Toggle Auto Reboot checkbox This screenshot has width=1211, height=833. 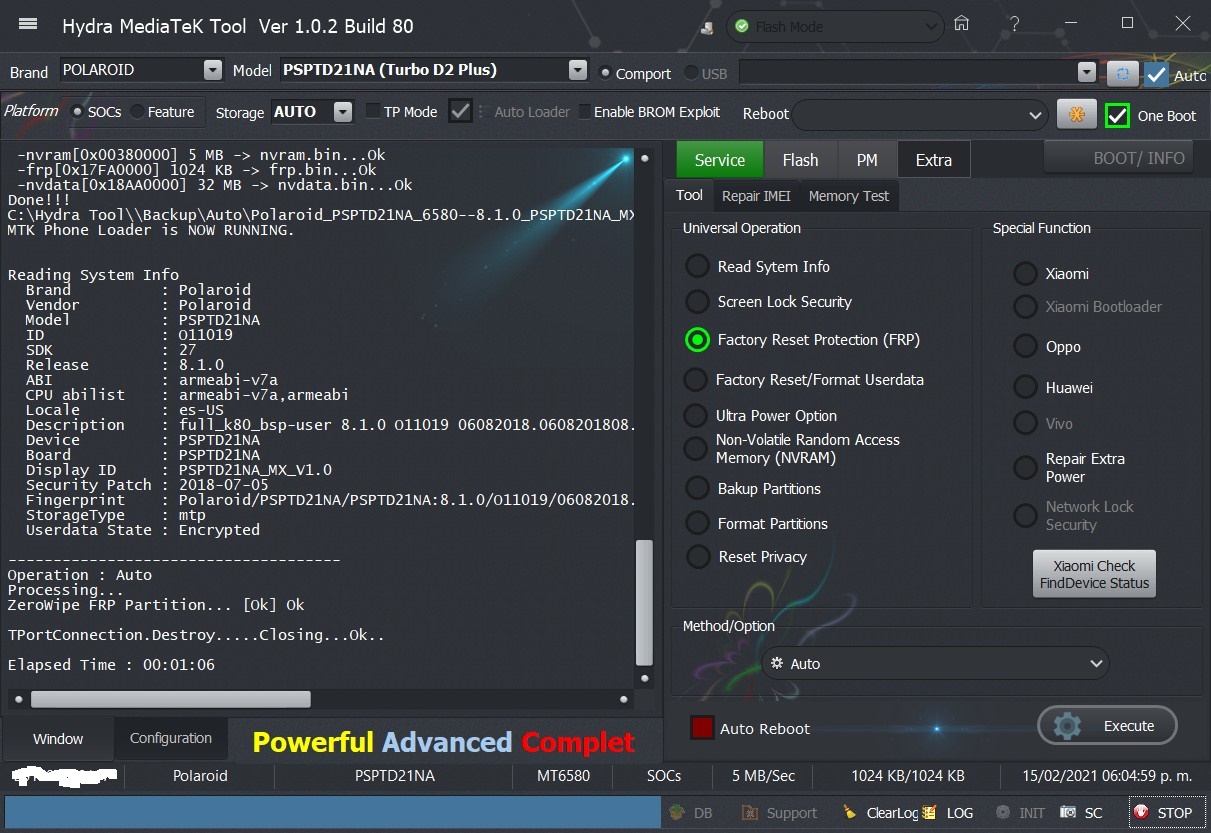(702, 728)
